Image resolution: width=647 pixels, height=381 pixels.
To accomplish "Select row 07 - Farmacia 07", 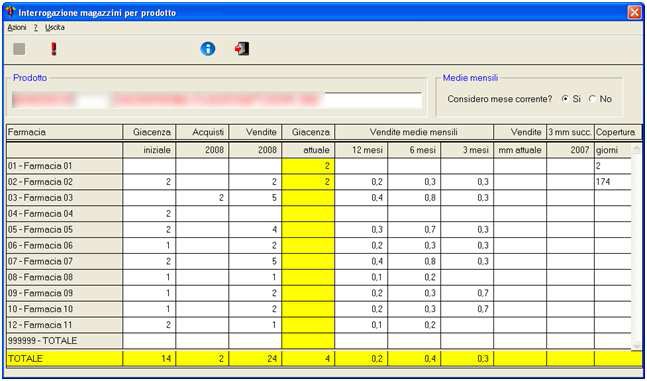I will (64, 261).
